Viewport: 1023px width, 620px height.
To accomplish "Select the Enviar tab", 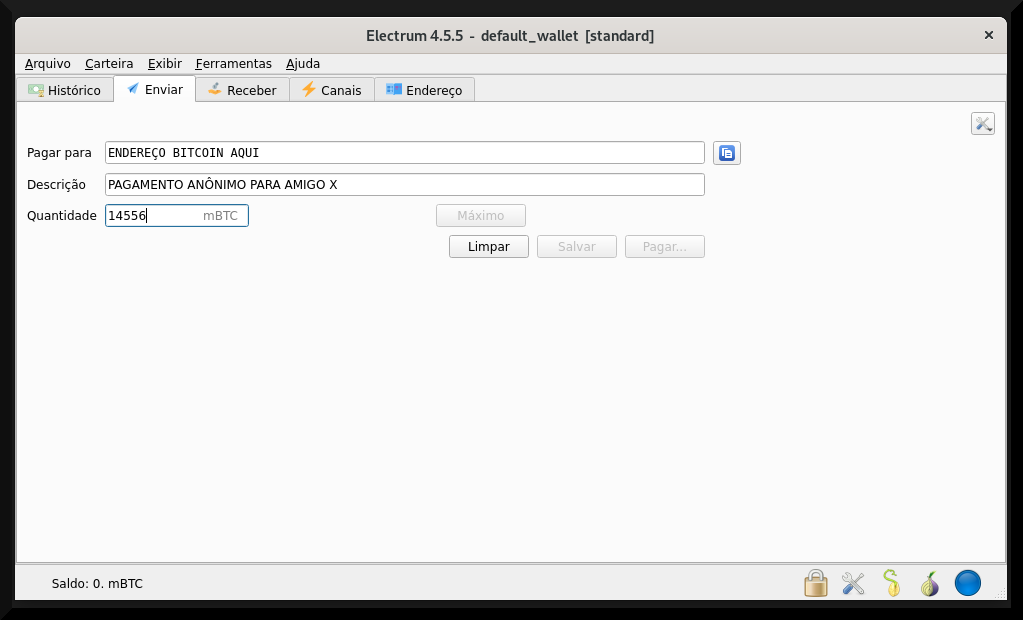I will 155,89.
